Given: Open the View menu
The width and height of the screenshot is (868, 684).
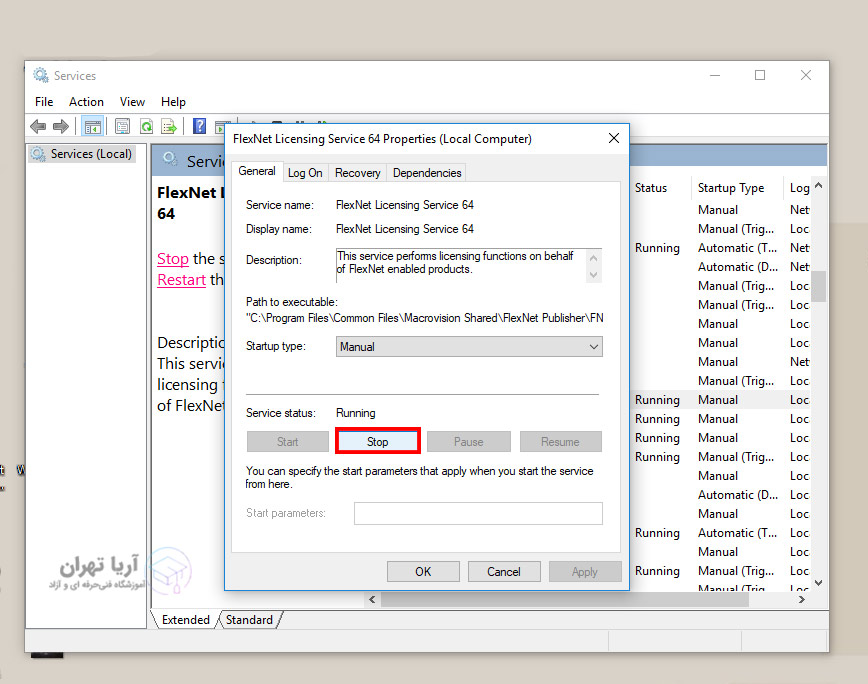Looking at the screenshot, I should (132, 102).
